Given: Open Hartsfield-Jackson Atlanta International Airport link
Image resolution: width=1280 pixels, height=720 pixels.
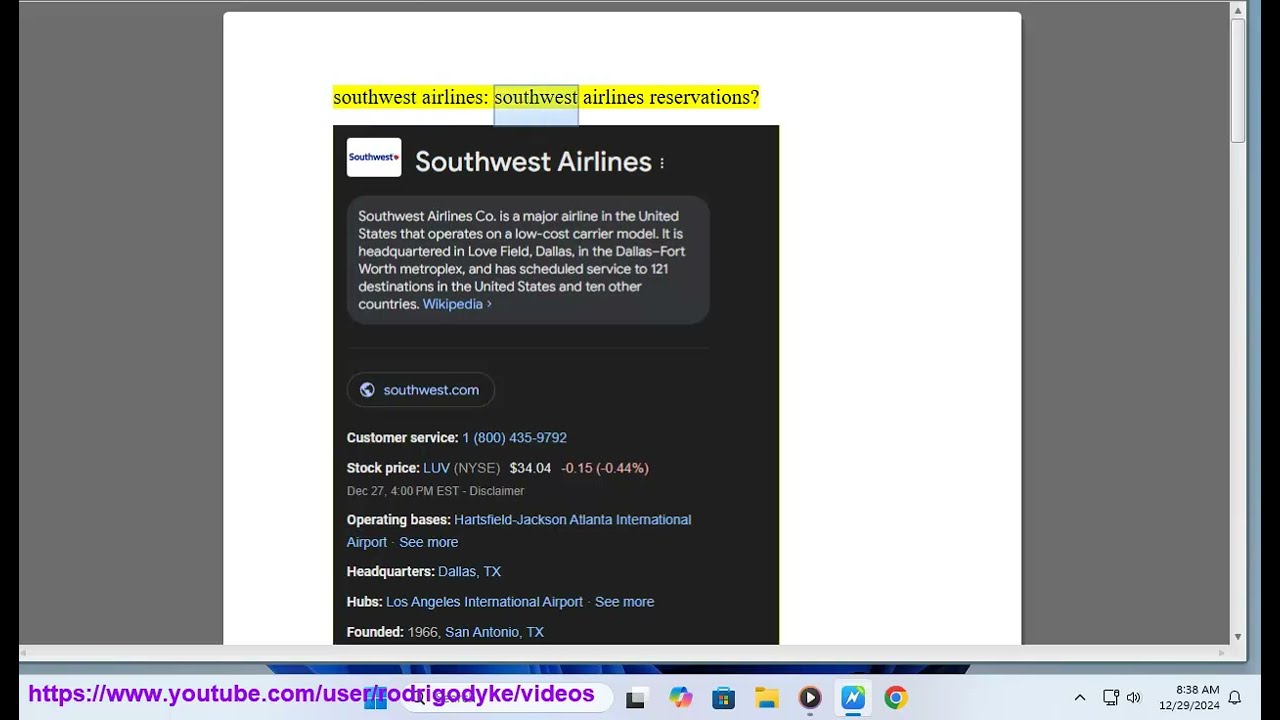Looking at the screenshot, I should pyautogui.click(x=519, y=531).
